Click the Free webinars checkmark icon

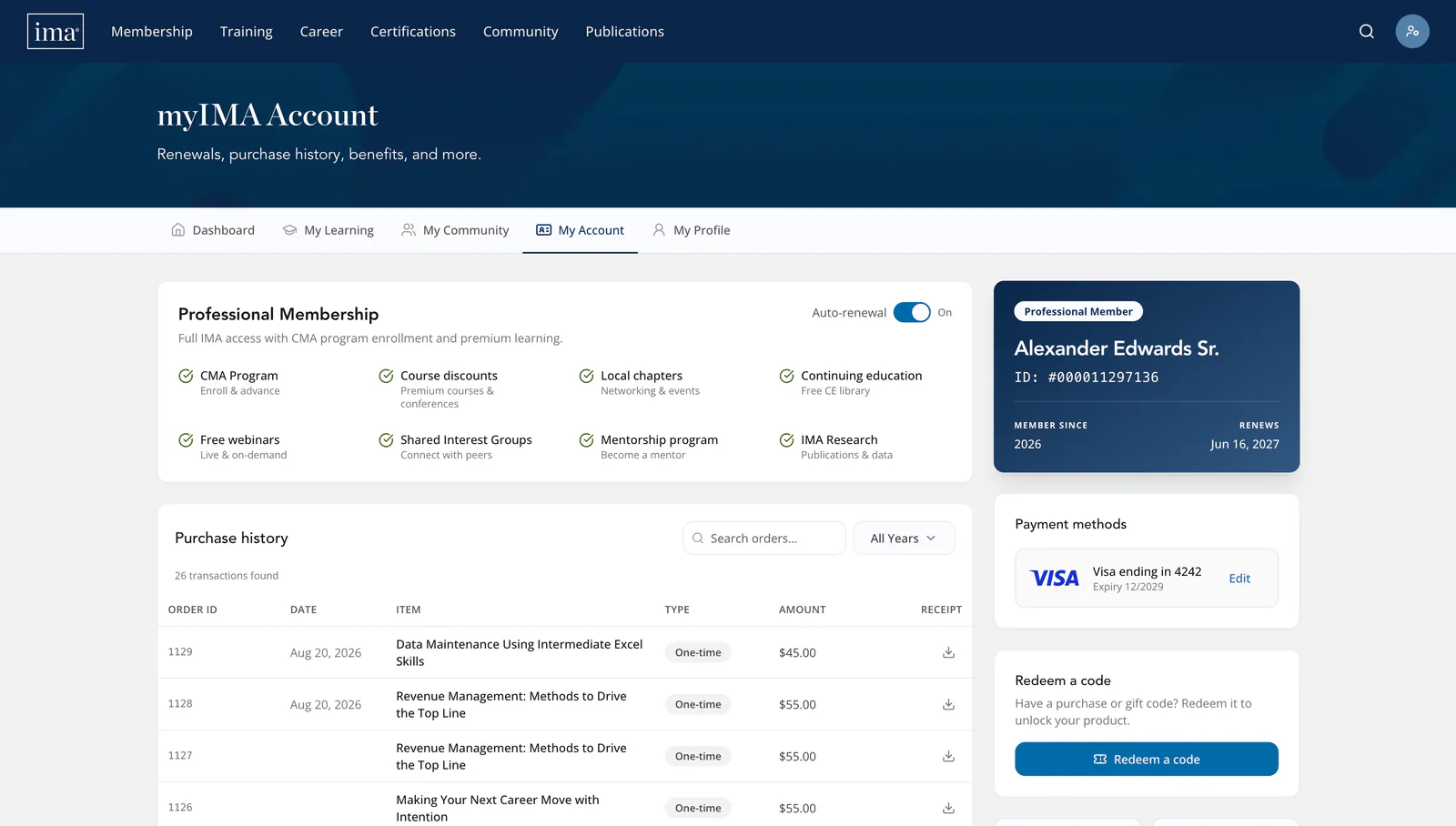point(186,440)
